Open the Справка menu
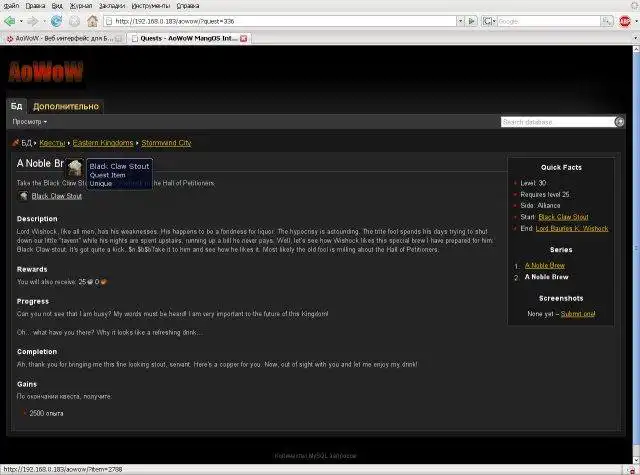 [188, 6]
